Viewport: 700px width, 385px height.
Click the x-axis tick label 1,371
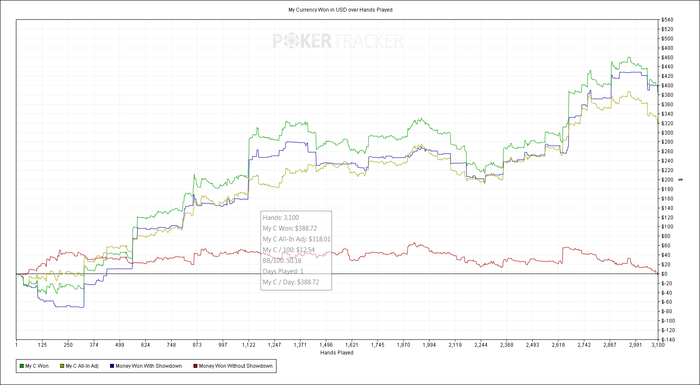(x=300, y=345)
